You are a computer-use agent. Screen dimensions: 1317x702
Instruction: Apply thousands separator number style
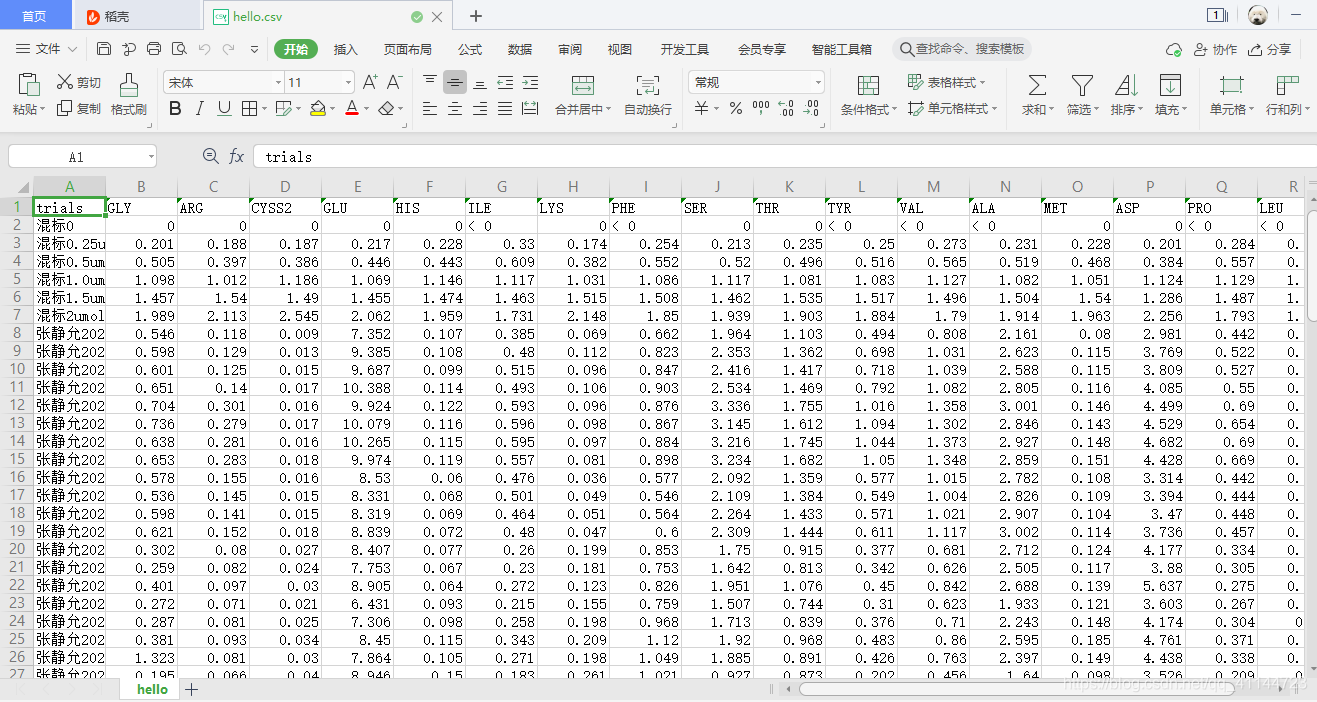tap(761, 108)
